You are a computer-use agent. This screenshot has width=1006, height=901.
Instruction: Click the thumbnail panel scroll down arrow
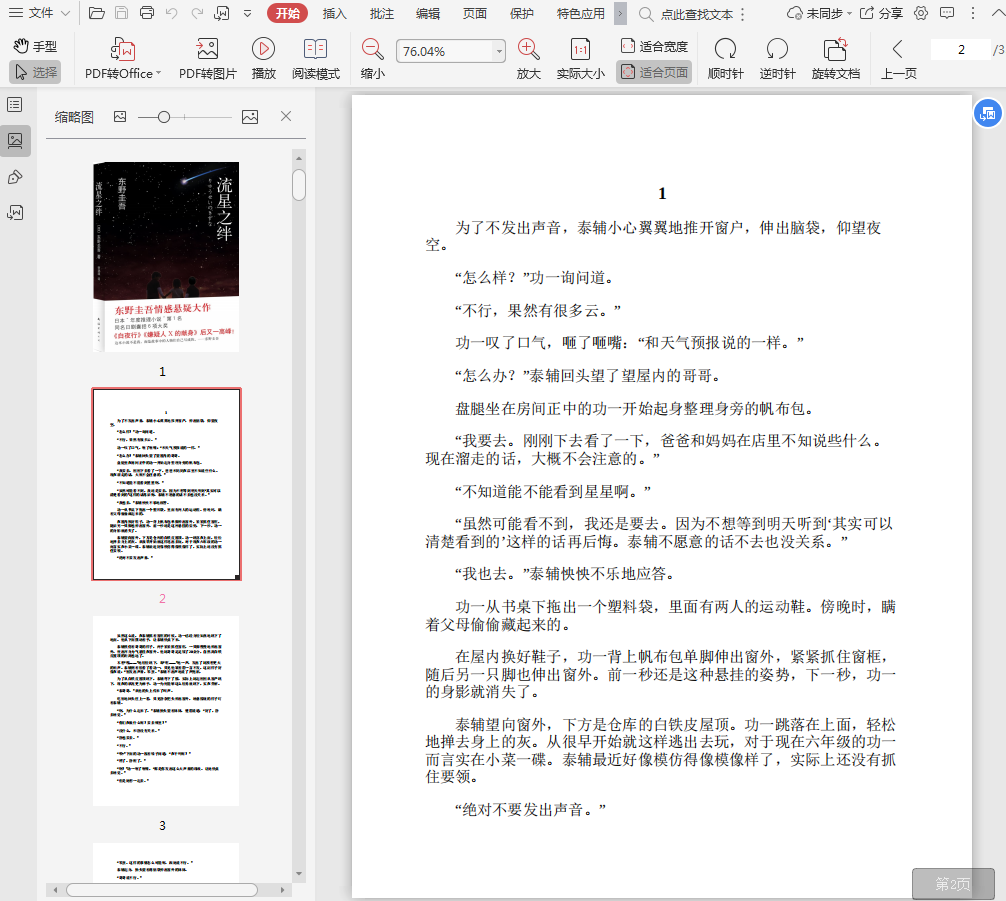coord(298,873)
